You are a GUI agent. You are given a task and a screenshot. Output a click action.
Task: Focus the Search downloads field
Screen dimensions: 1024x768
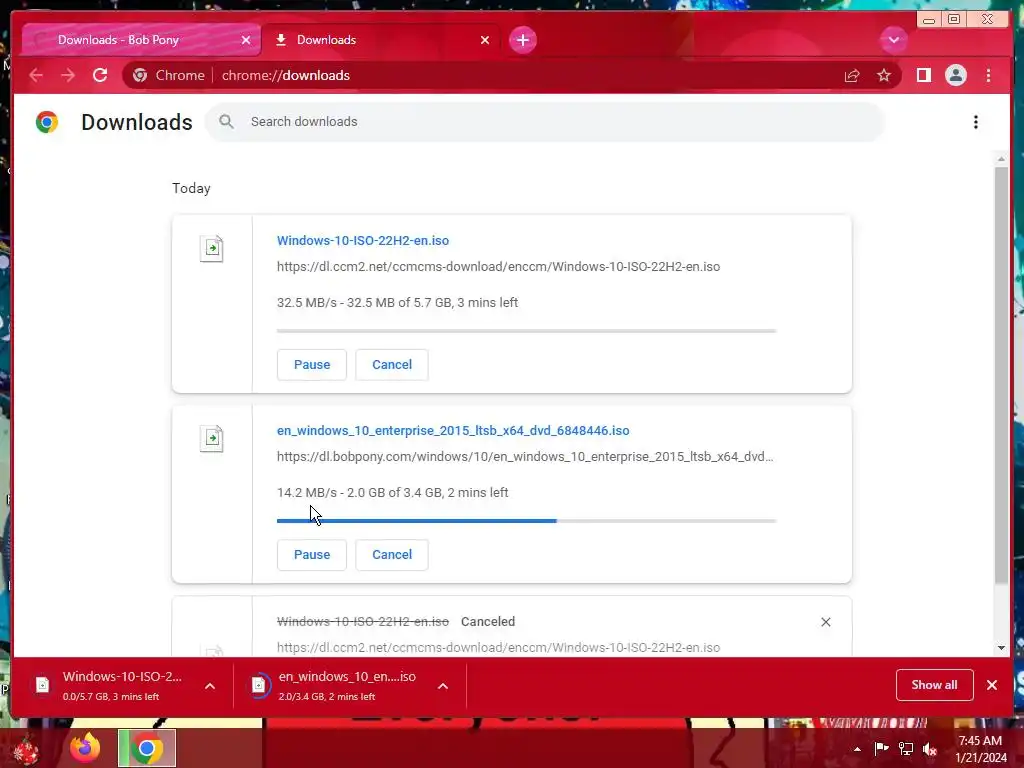pos(546,121)
